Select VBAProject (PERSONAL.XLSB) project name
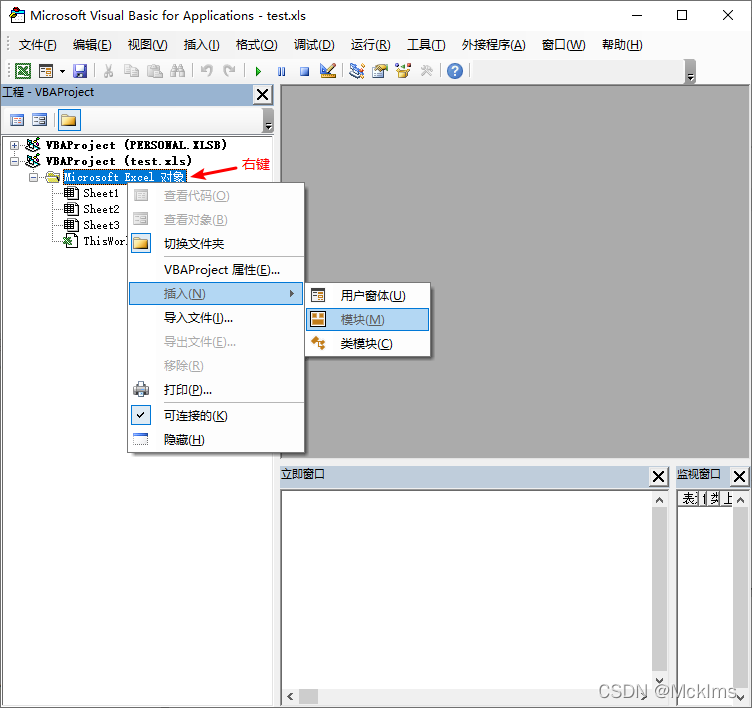This screenshot has width=752, height=708. tap(136, 145)
